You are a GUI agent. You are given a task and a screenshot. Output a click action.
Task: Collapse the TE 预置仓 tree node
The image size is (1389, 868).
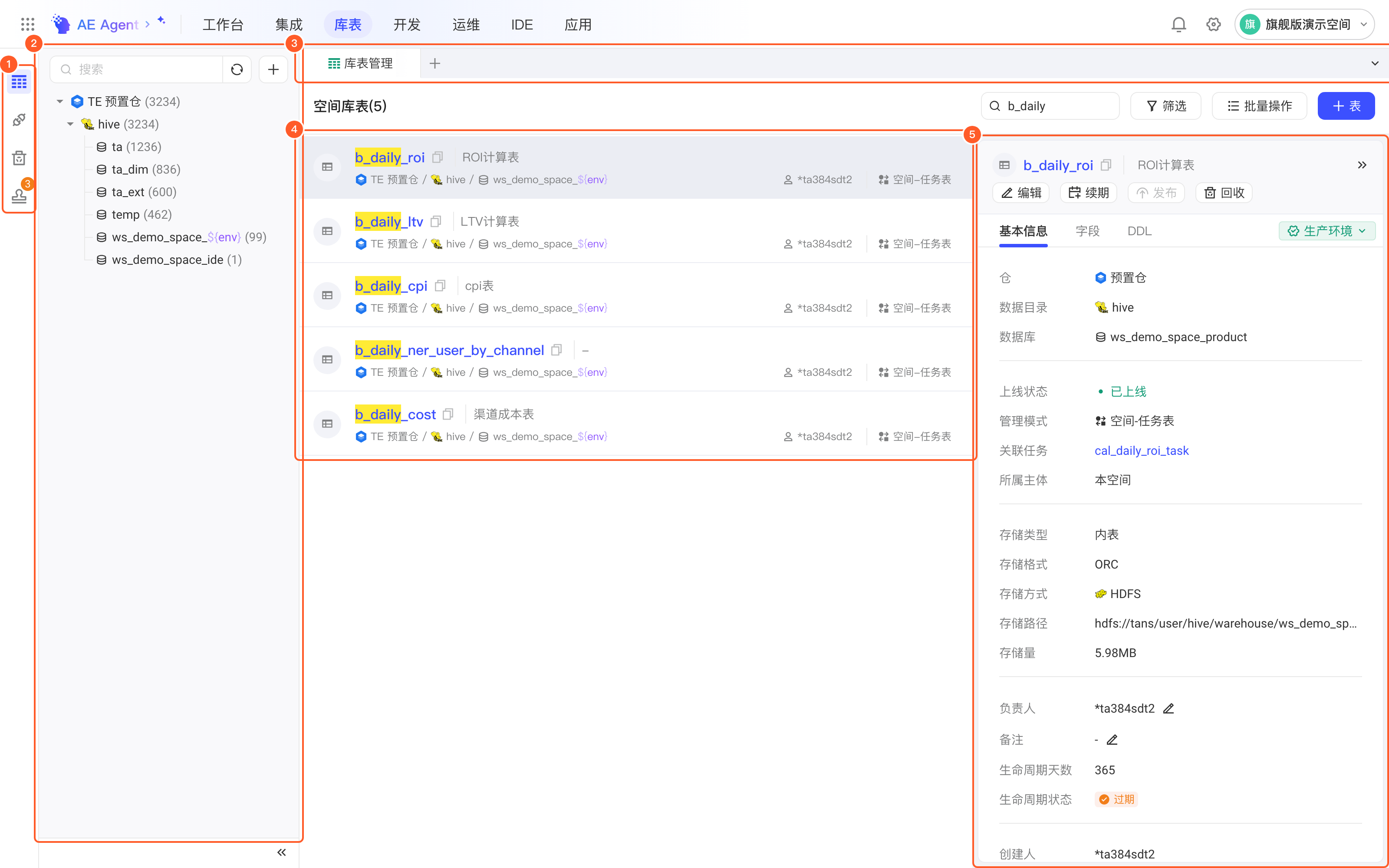(60, 102)
